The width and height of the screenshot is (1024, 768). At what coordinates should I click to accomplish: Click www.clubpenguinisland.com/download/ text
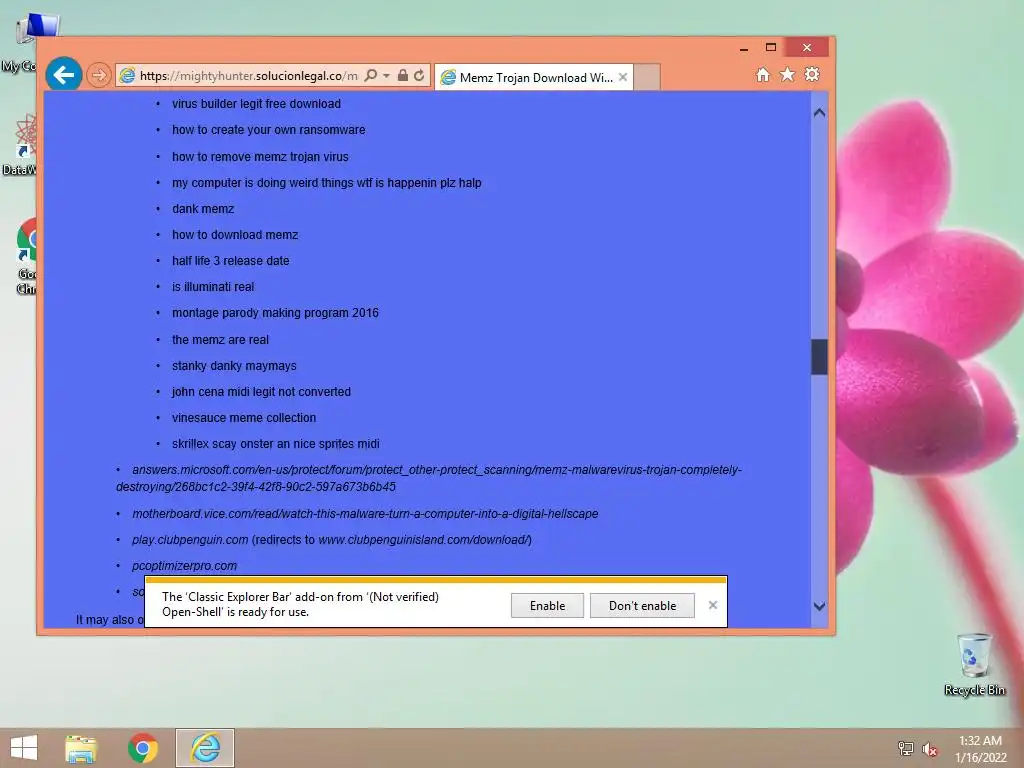425,540
